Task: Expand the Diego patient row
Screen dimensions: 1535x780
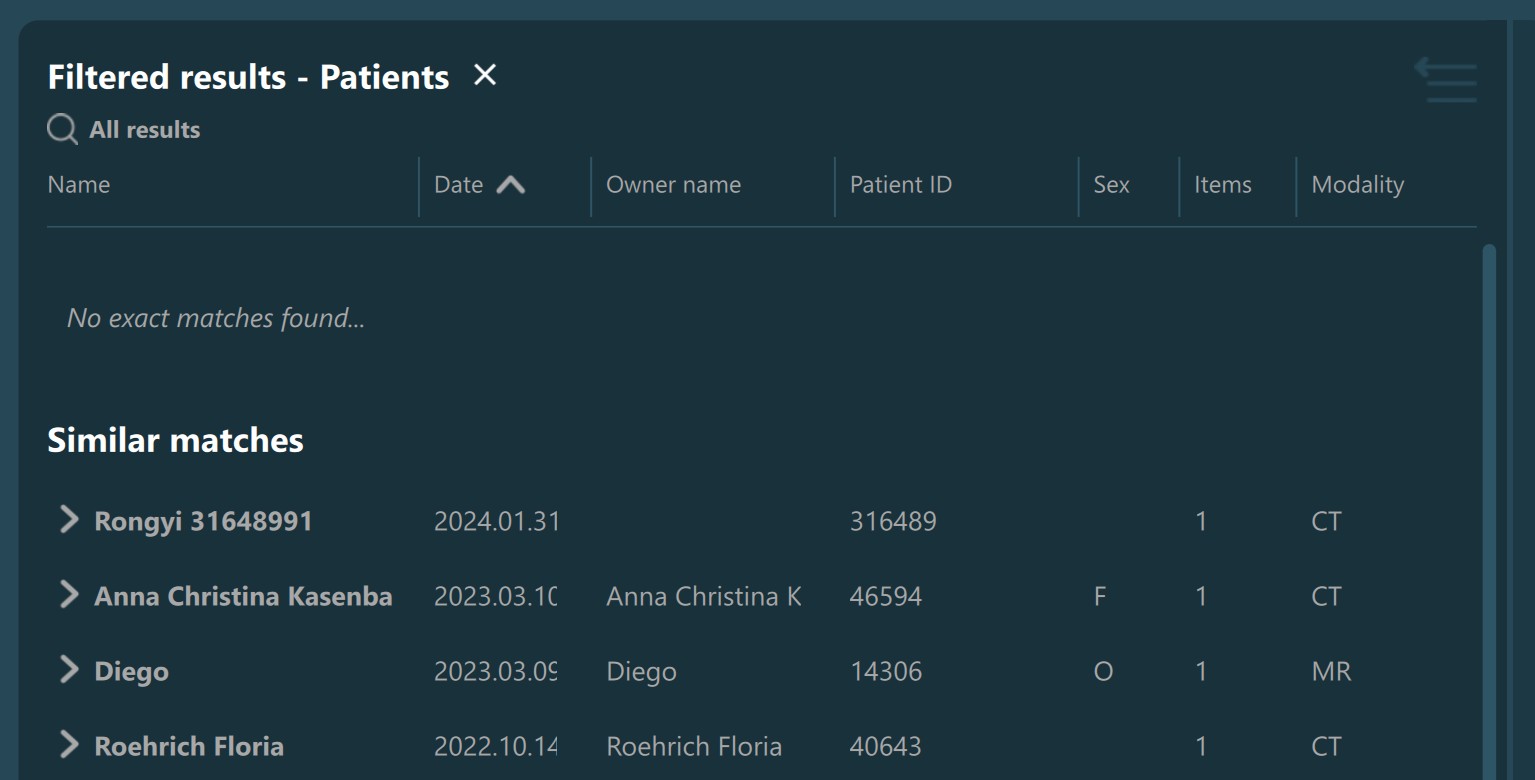Action: [x=69, y=670]
